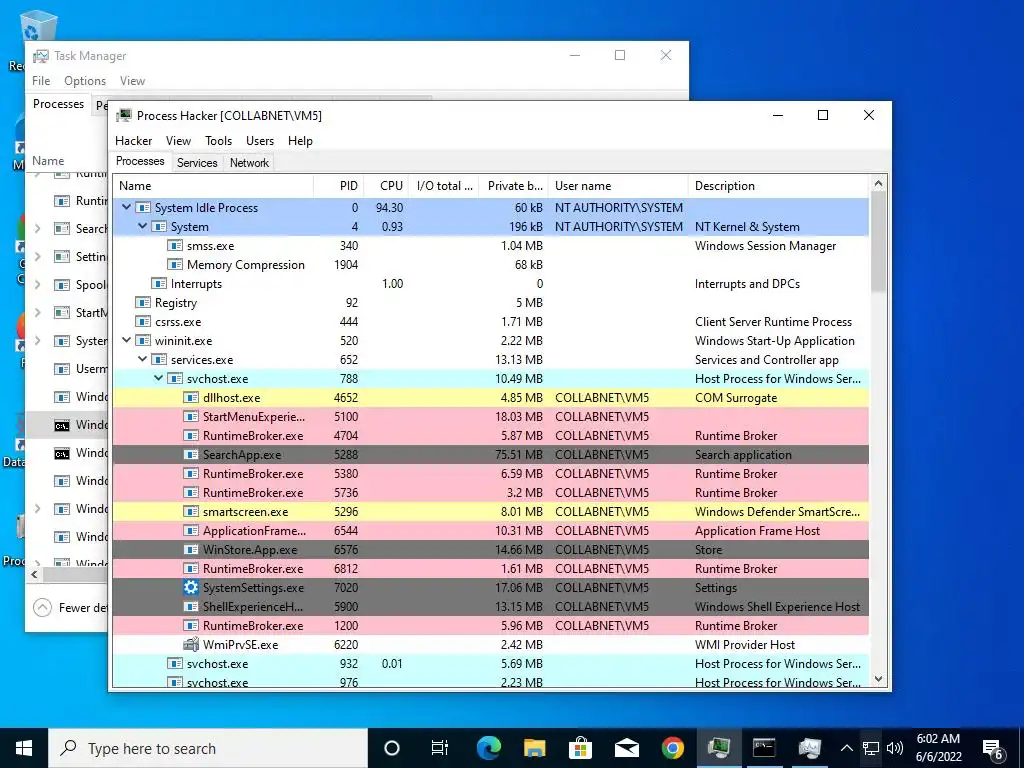Open File Explorer from the taskbar

click(x=534, y=748)
